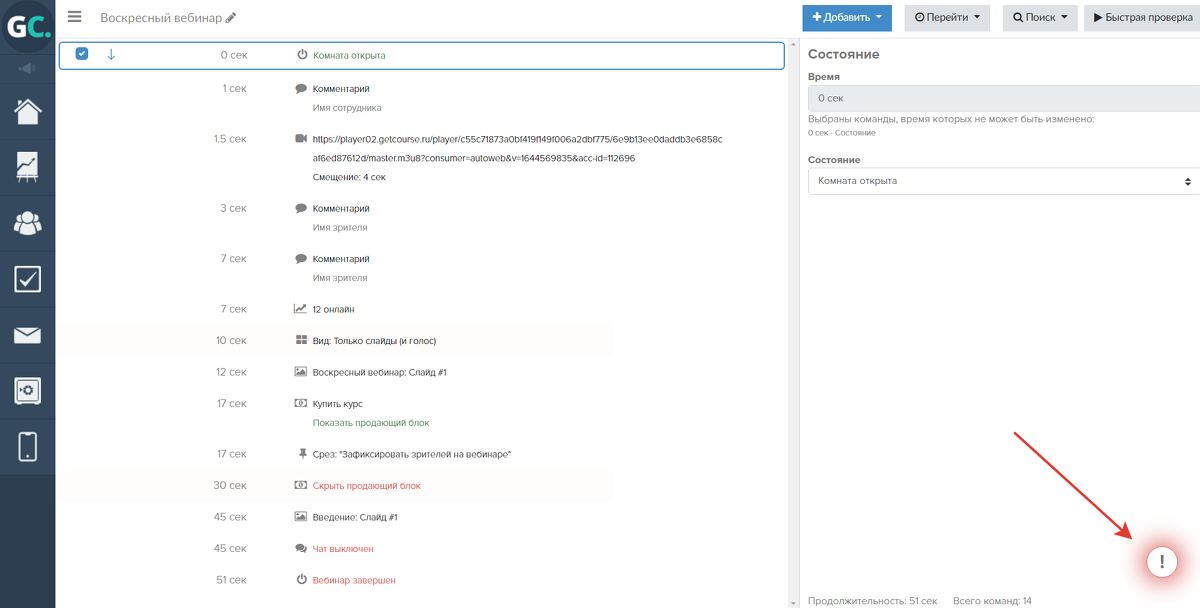Click the exclamation mark help button
This screenshot has width=1200, height=608.
click(x=1161, y=562)
